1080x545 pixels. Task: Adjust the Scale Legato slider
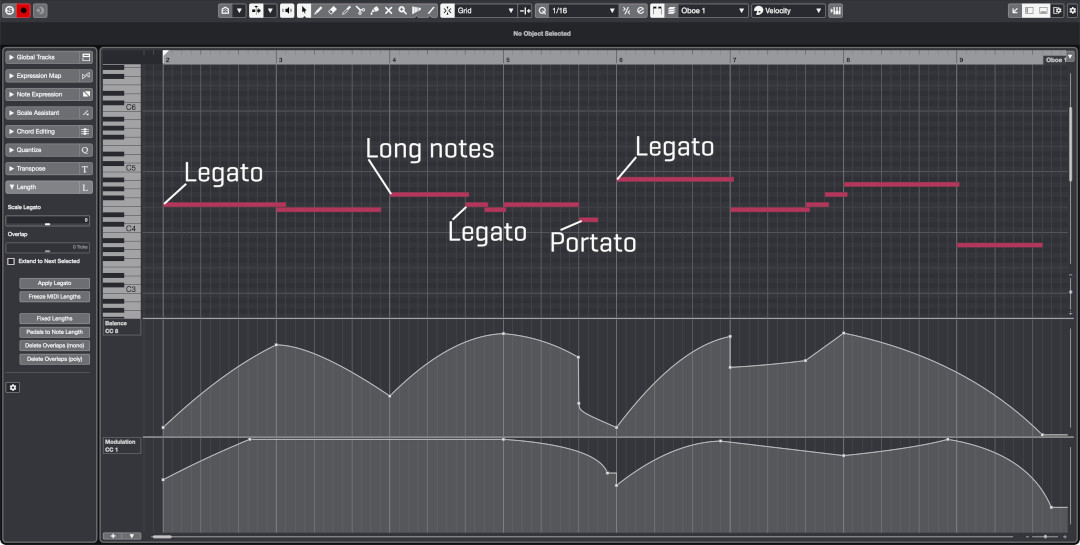pos(48,220)
